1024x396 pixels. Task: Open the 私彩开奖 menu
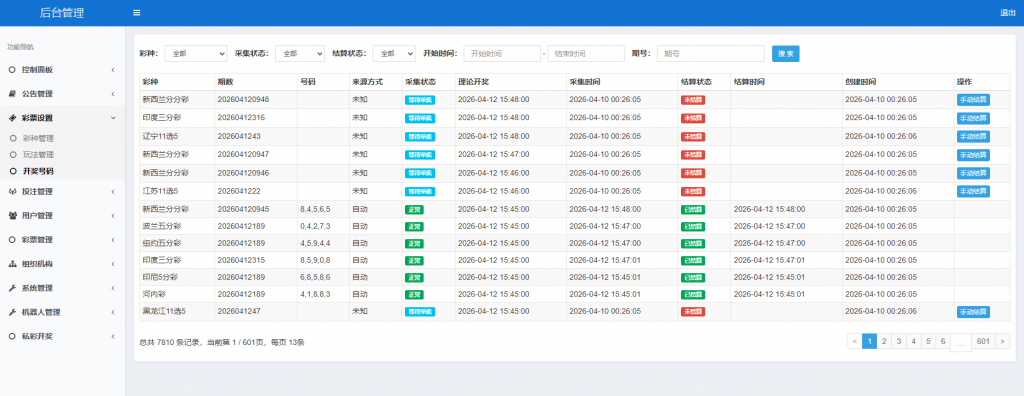(x=62, y=336)
